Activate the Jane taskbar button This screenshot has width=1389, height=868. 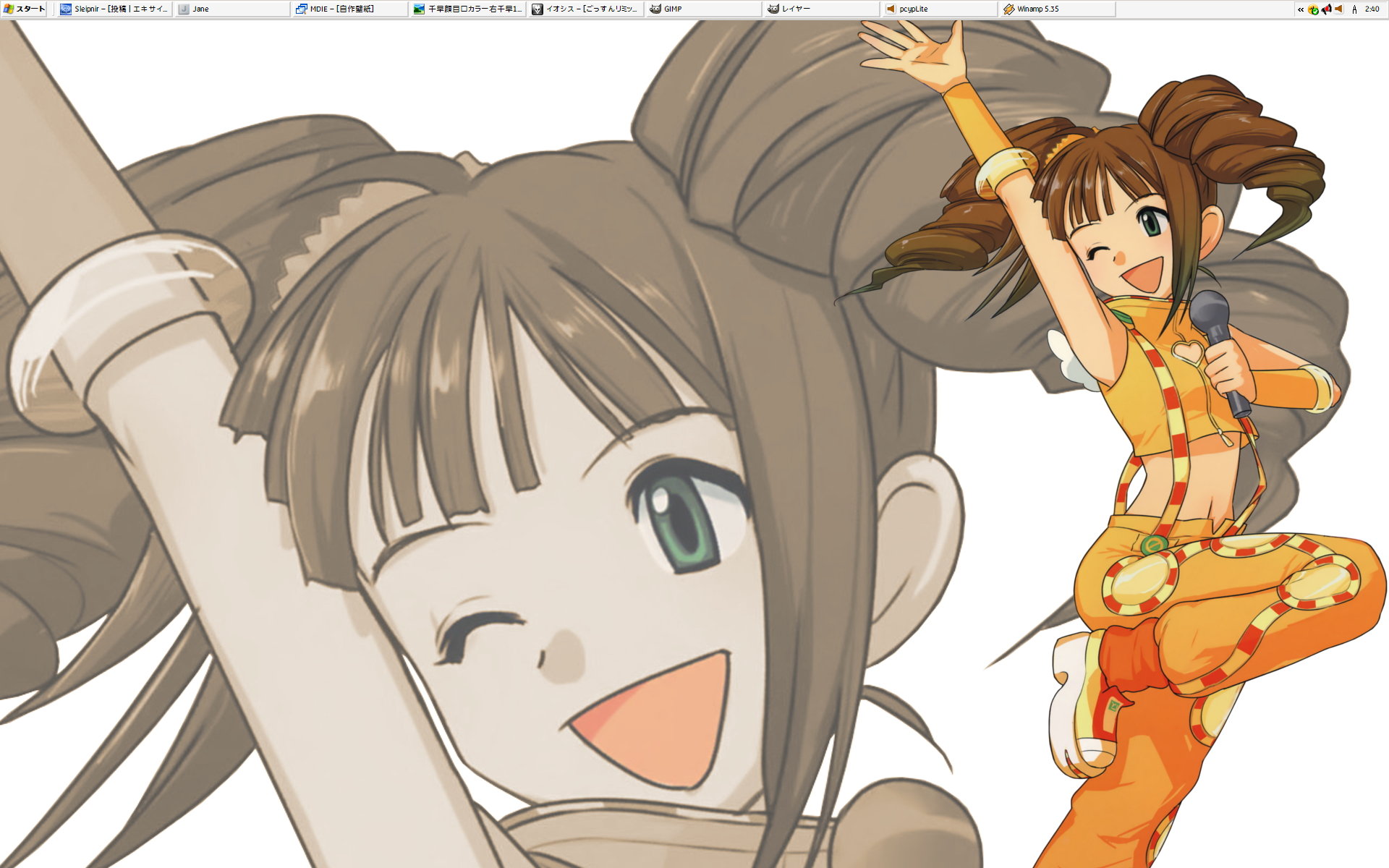231,9
